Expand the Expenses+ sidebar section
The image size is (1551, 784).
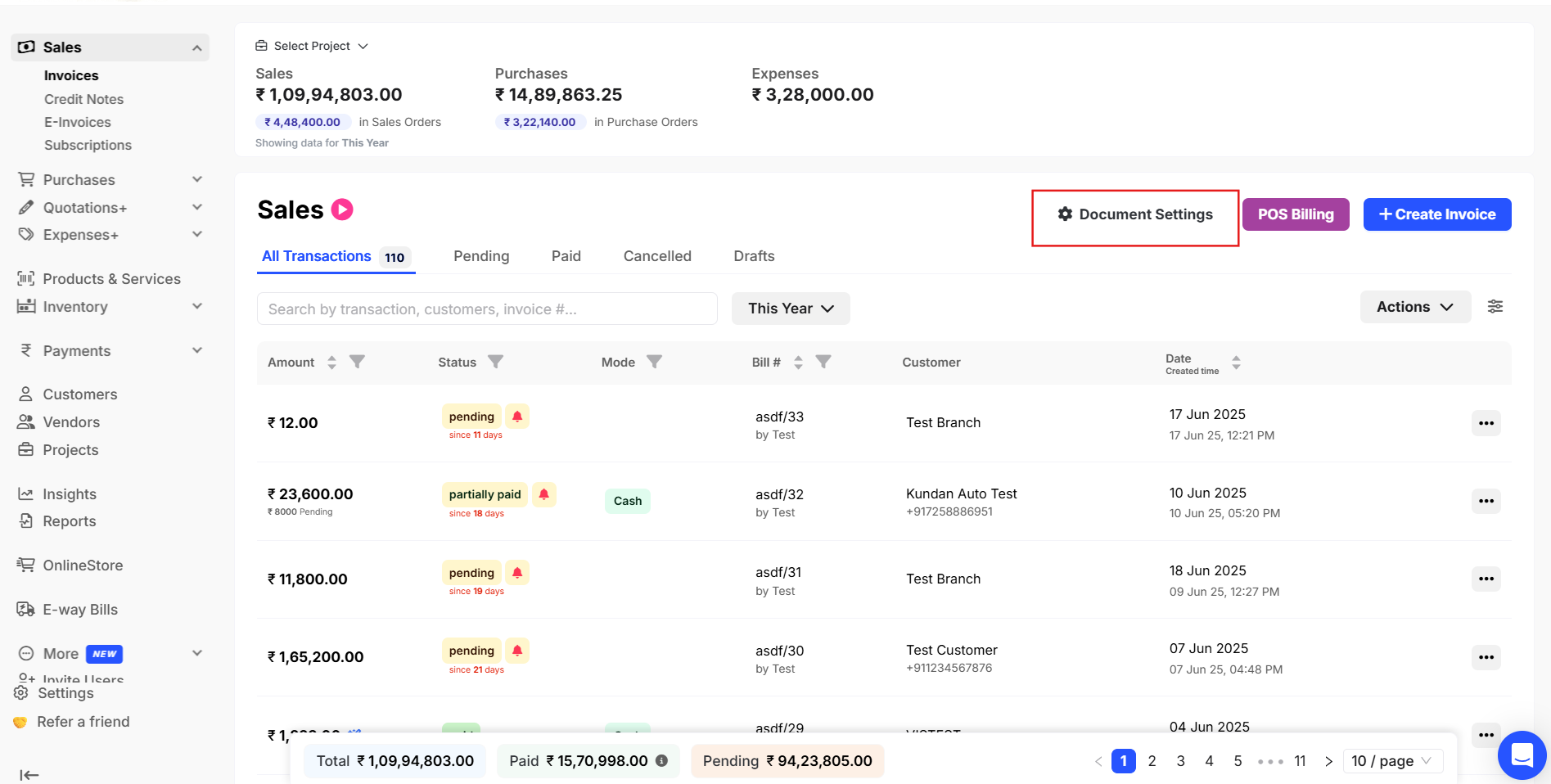pyautogui.click(x=196, y=234)
